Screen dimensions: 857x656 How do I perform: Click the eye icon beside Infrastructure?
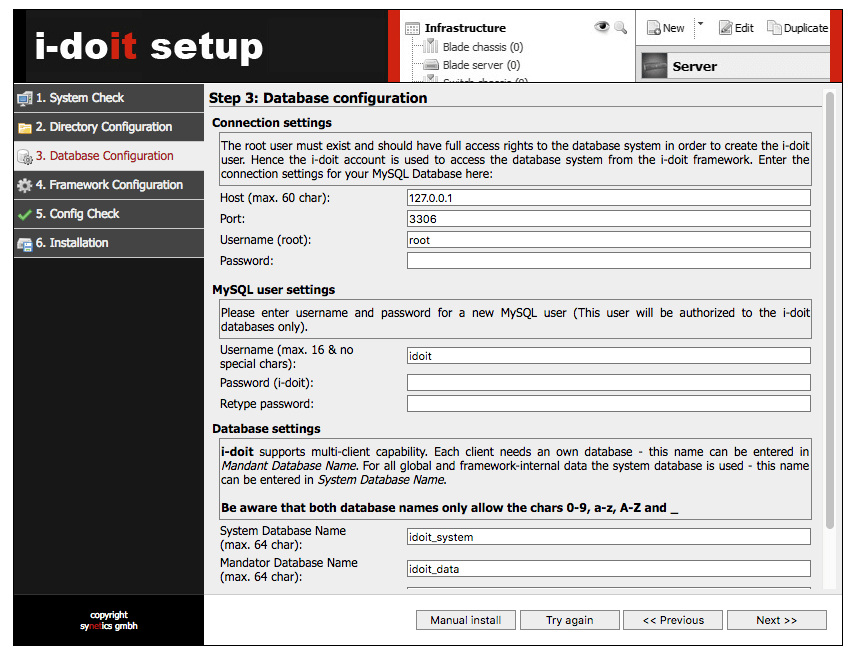[602, 26]
